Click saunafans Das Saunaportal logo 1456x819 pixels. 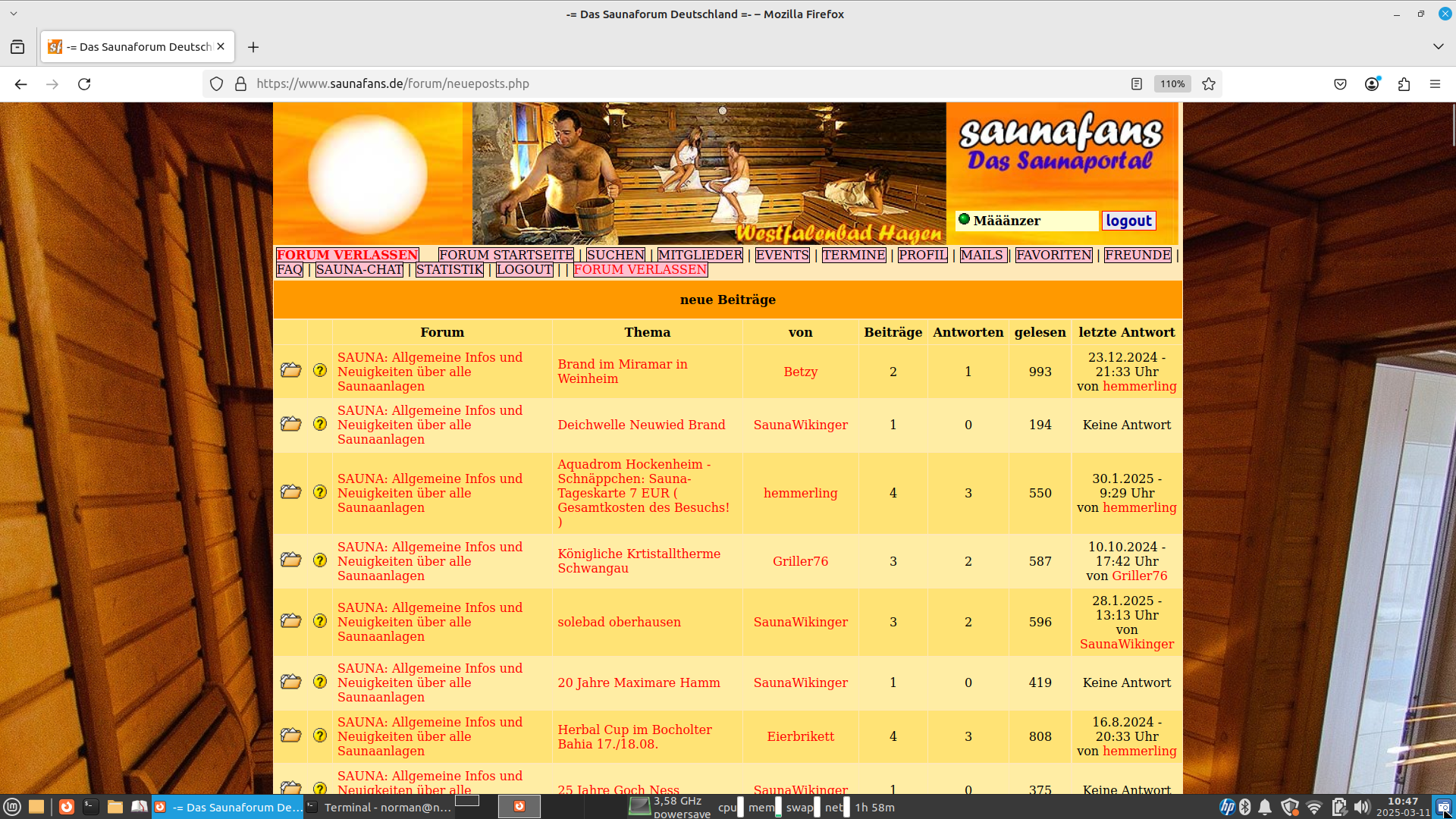(x=1060, y=142)
